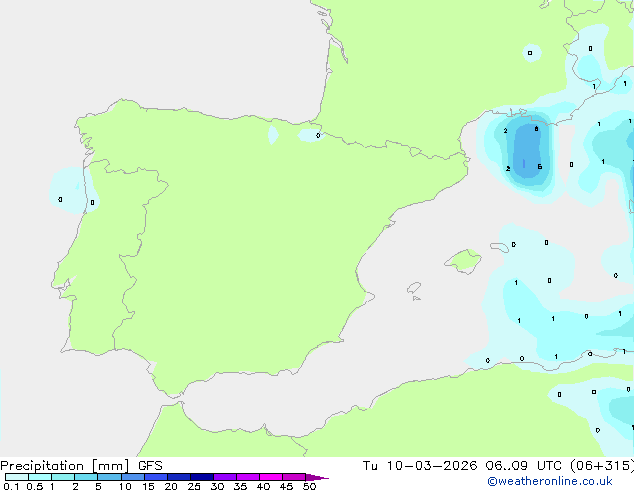
Task: Pick the violet swatch between 35 and 40
Action: coord(248,477)
